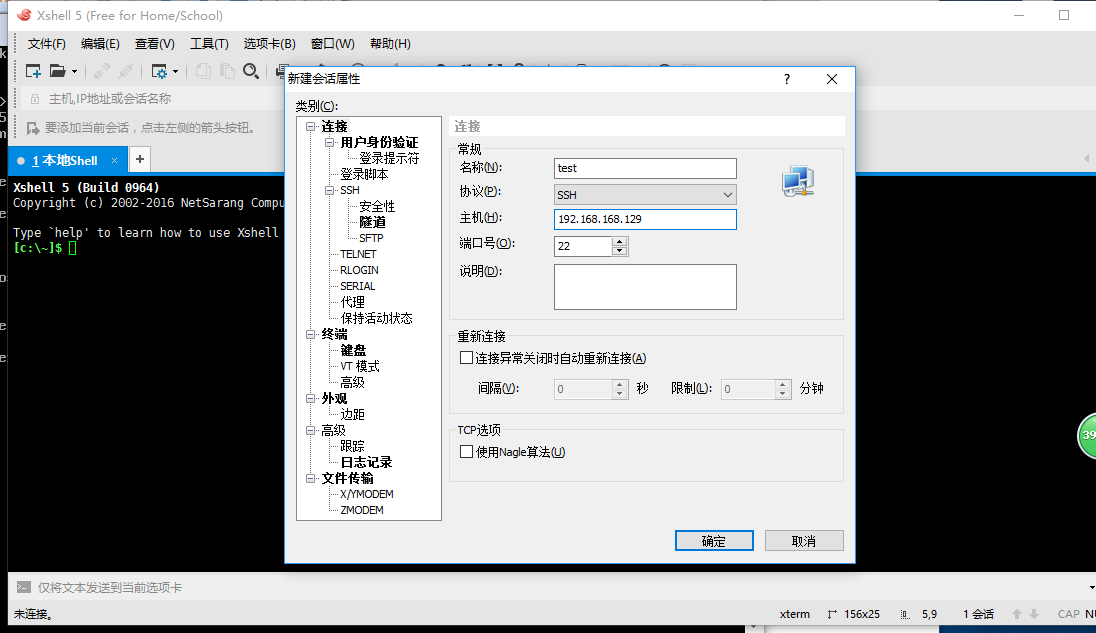Toggle the Nagle algorithm checkbox
Viewport: 1096px width, 633px height.
point(466,452)
